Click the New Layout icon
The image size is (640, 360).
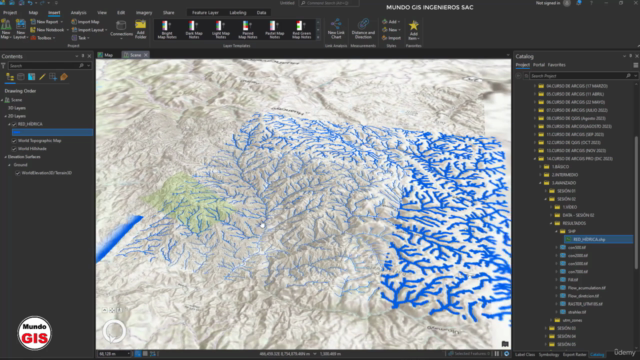coord(20,25)
